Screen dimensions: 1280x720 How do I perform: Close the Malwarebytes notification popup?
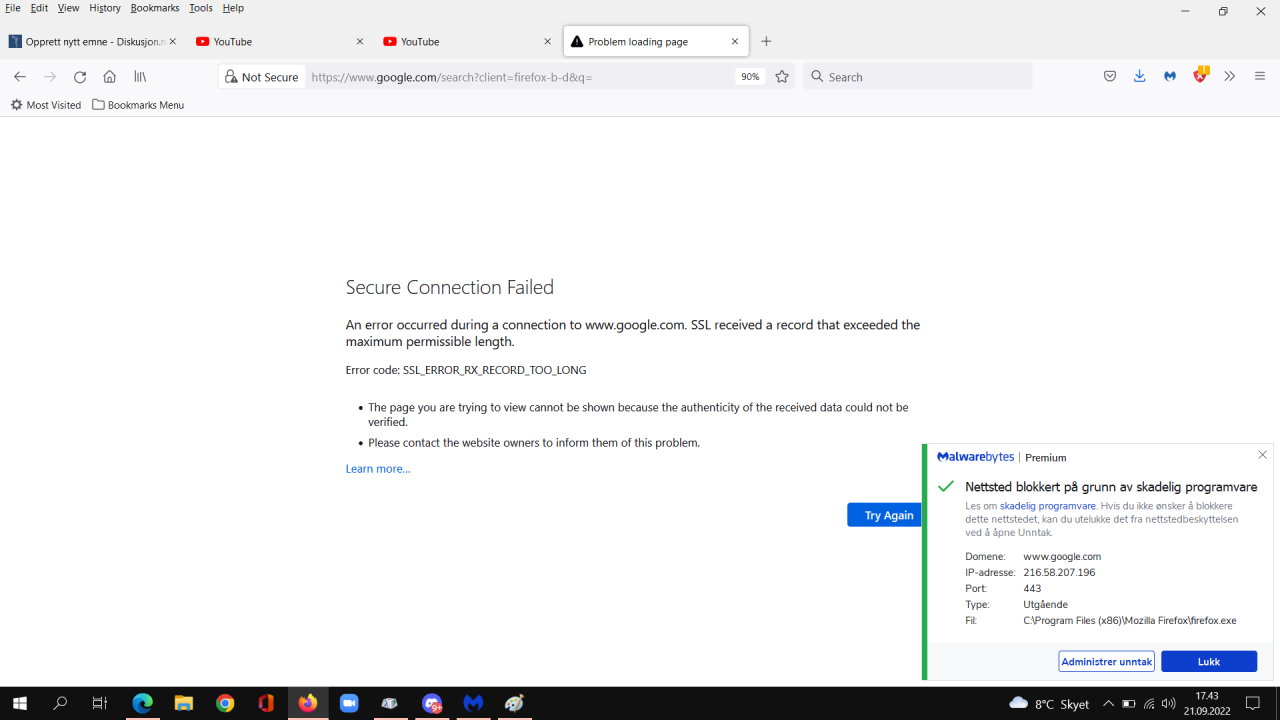[1262, 455]
